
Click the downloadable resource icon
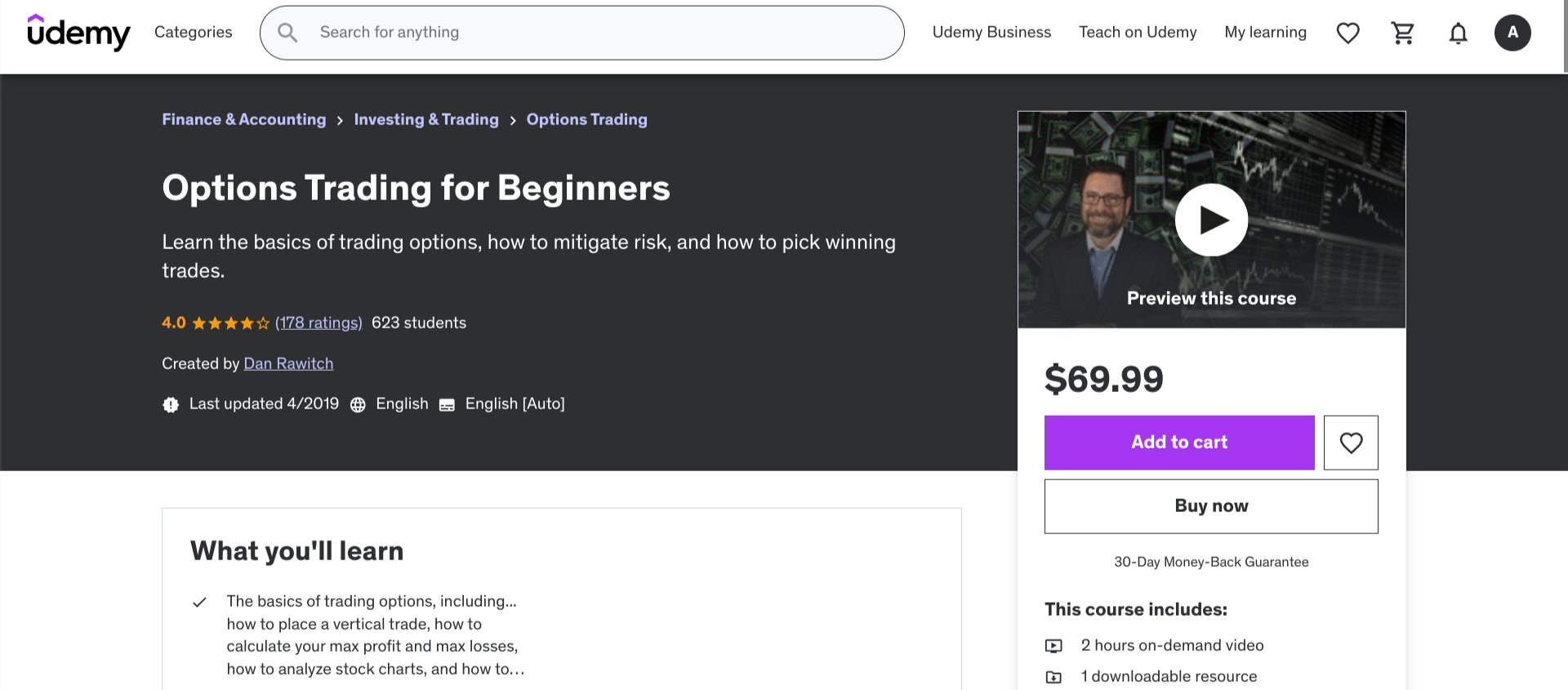click(x=1054, y=676)
